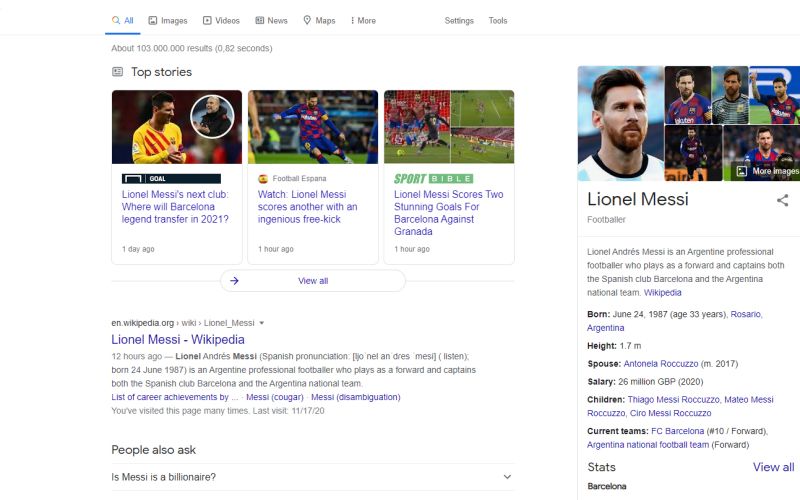This screenshot has width=800, height=500.
Task: Share the Lionel Messi knowledge panel
Action: (x=782, y=200)
